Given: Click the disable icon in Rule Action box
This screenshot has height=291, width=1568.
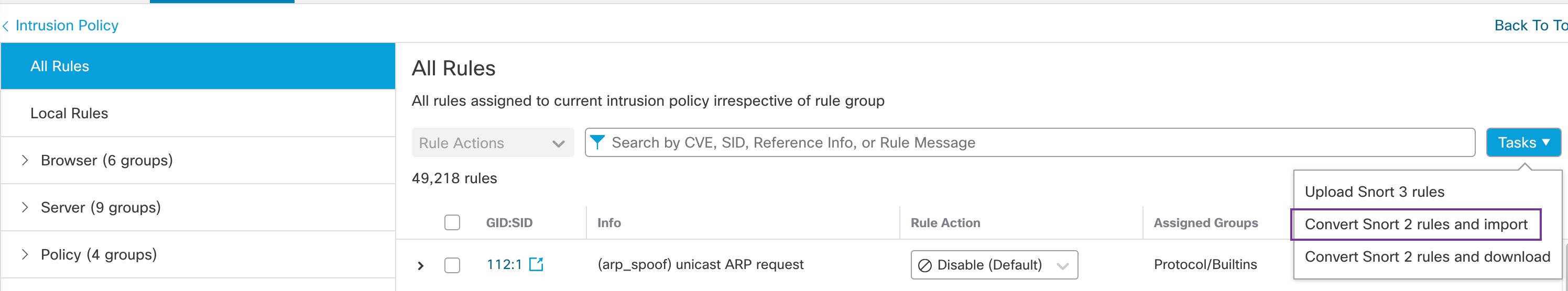Looking at the screenshot, I should (924, 265).
